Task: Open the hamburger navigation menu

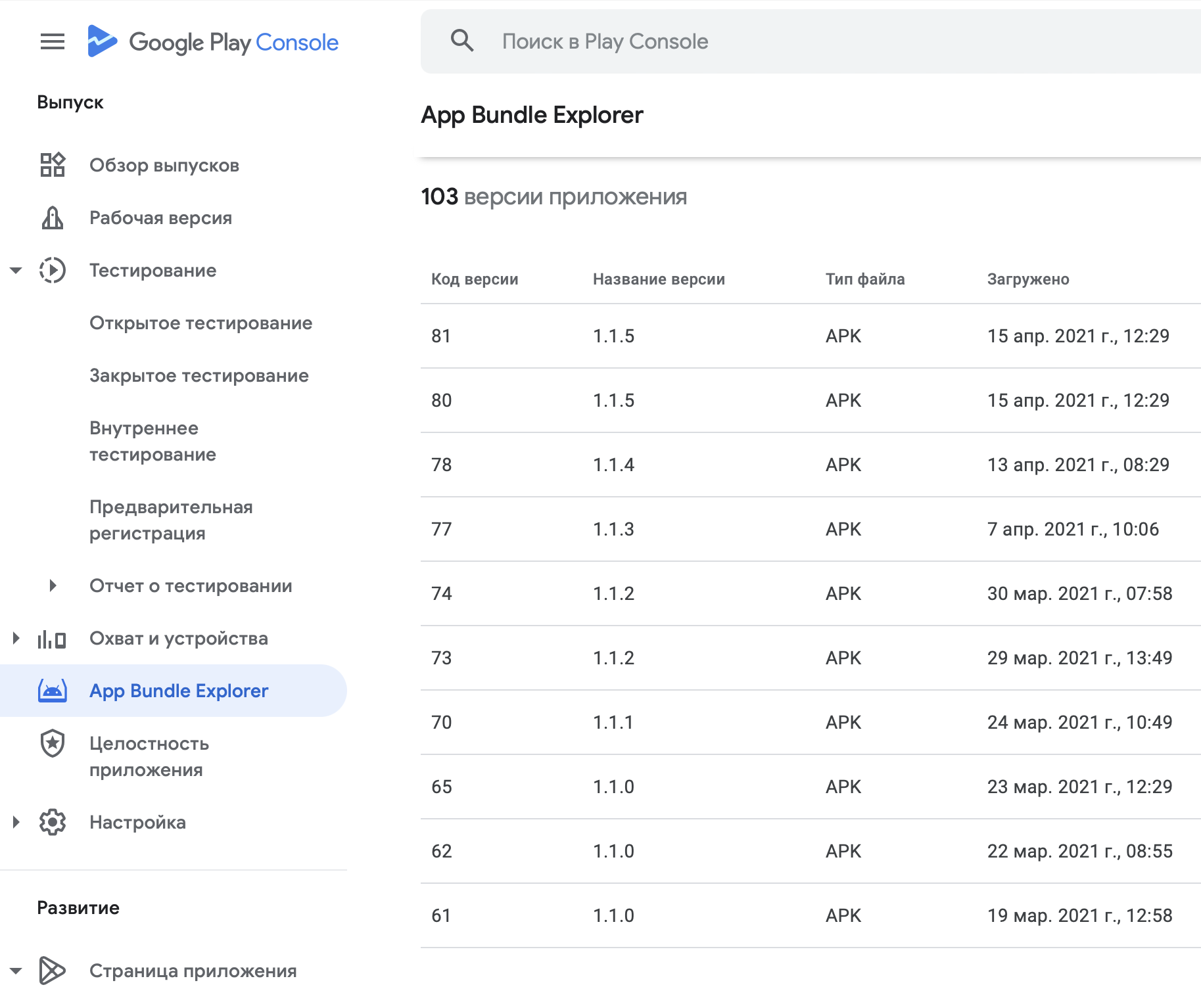Action: pyautogui.click(x=53, y=42)
